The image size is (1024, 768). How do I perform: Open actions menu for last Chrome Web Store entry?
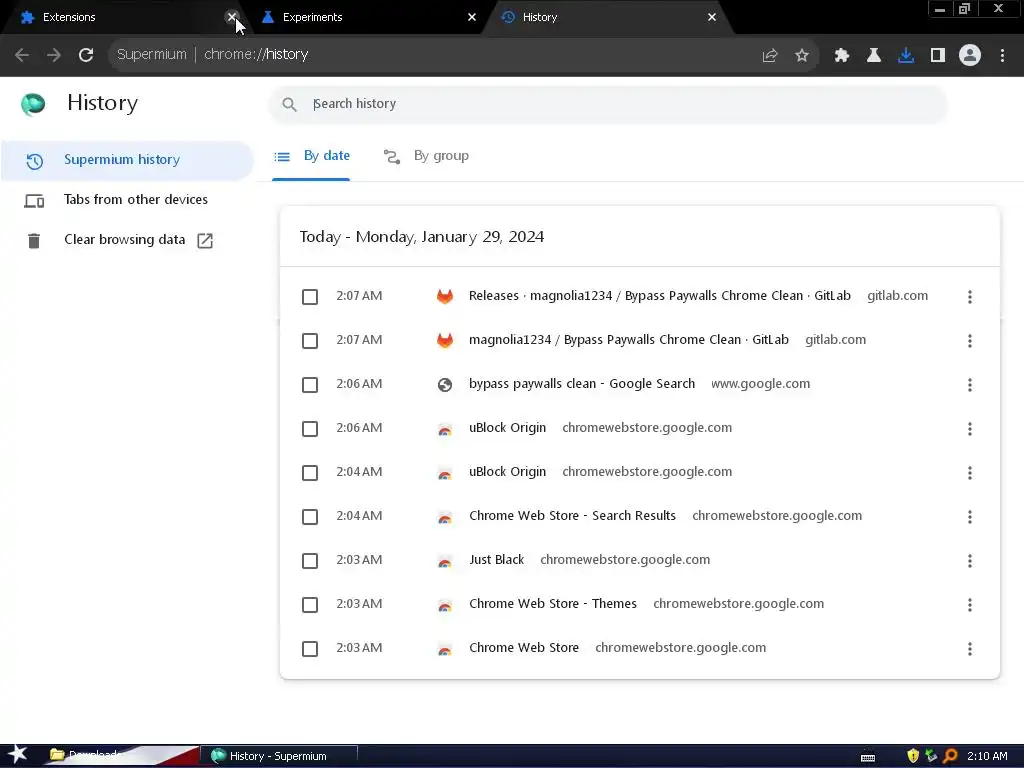[970, 649]
